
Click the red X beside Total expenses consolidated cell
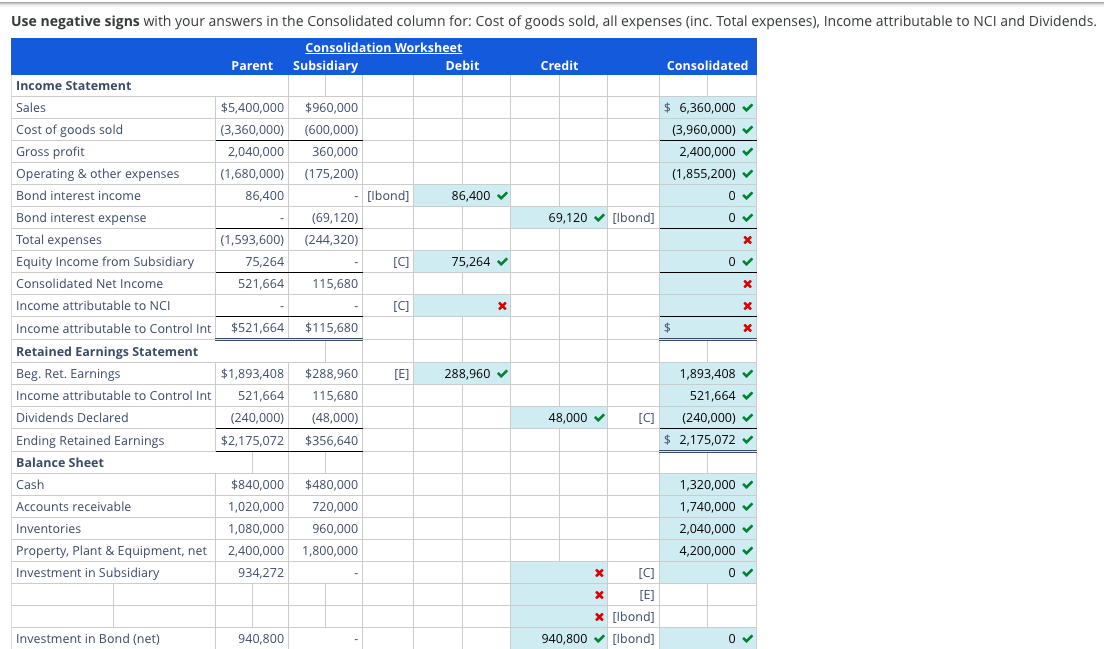748,239
